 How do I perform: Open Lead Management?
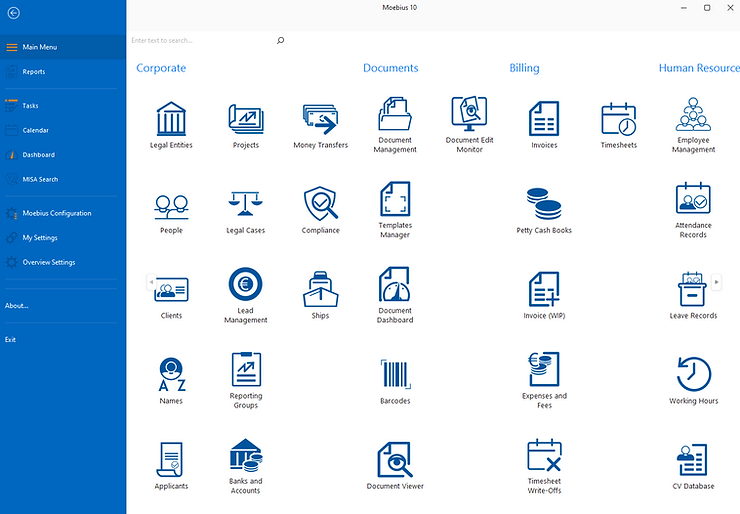pos(245,296)
